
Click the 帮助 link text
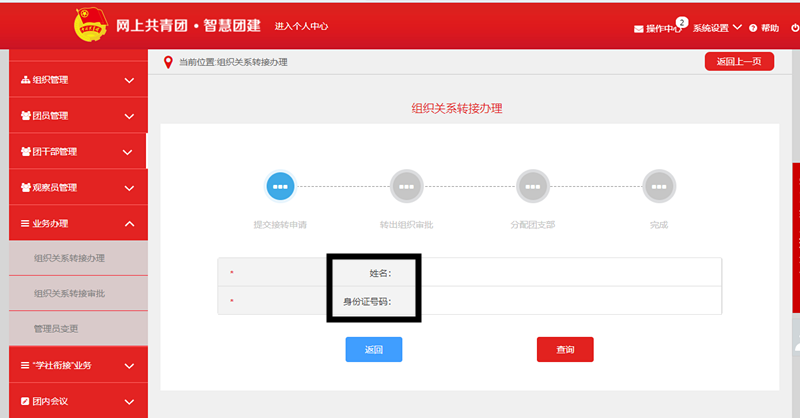point(770,28)
